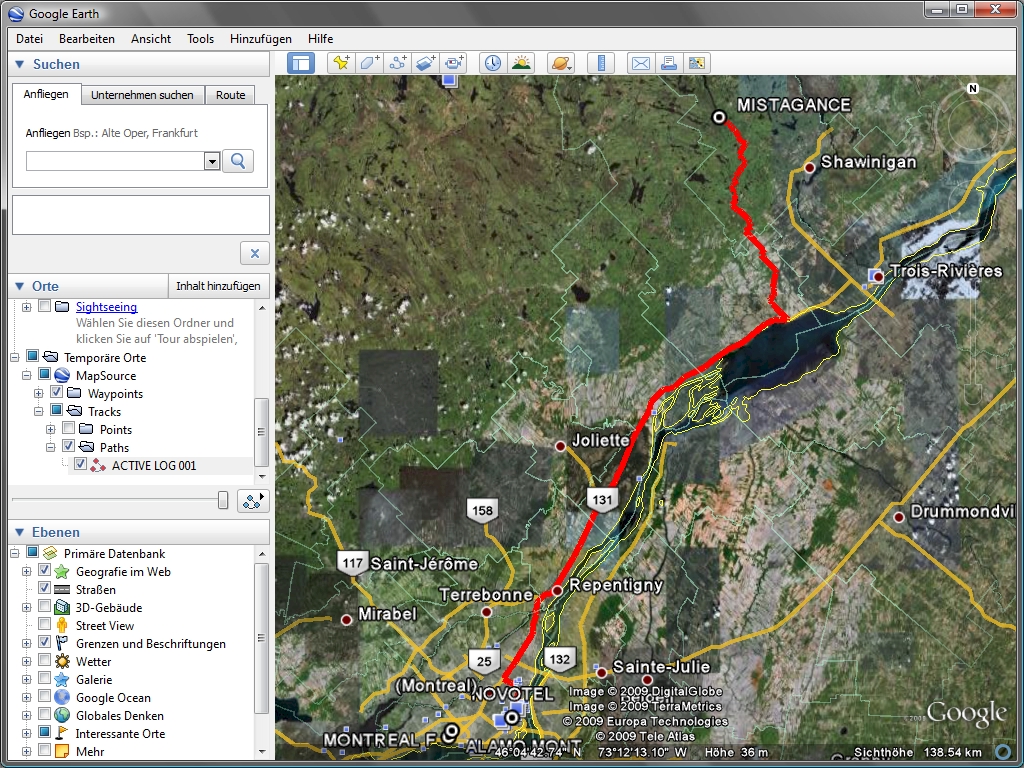The height and width of the screenshot is (768, 1024).
Task: Open the Anfliegen search history dropdown
Action: (x=212, y=161)
